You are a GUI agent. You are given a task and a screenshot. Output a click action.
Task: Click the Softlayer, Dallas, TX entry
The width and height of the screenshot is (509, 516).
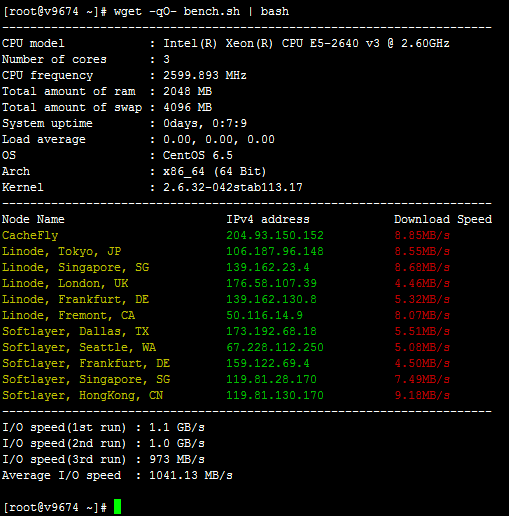click(75, 331)
